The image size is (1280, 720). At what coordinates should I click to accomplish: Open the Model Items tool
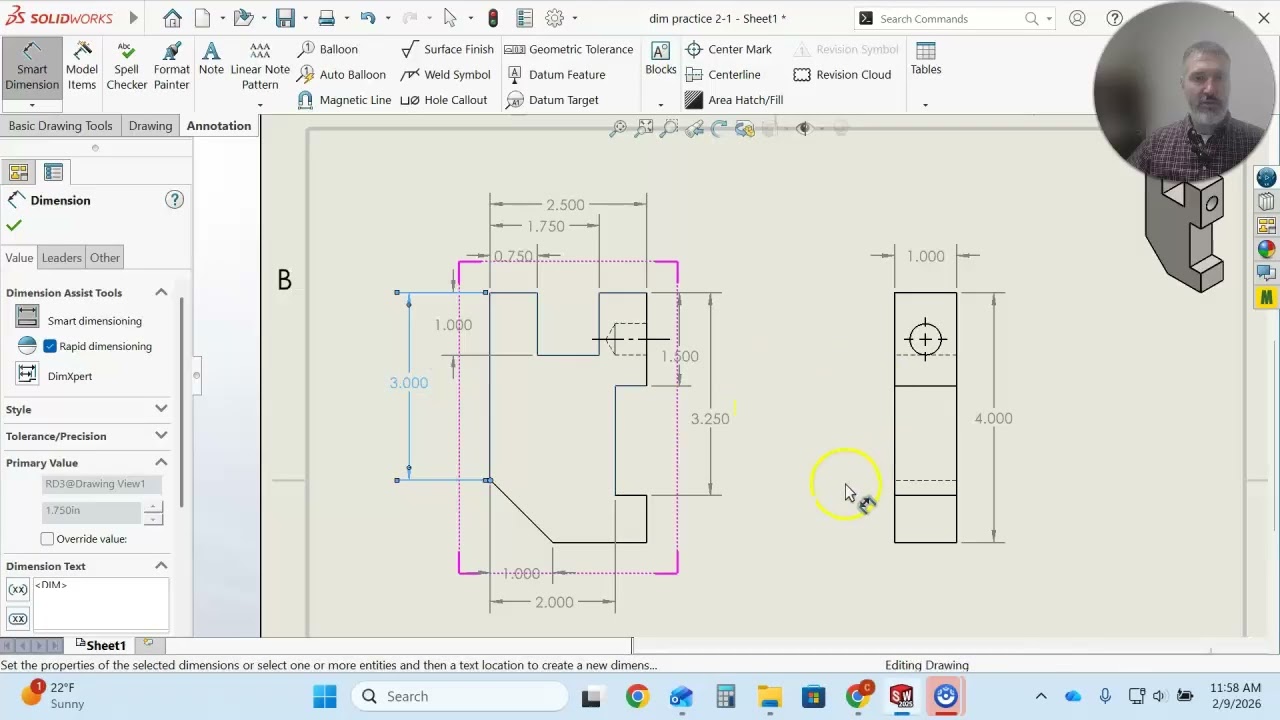[x=82, y=67]
